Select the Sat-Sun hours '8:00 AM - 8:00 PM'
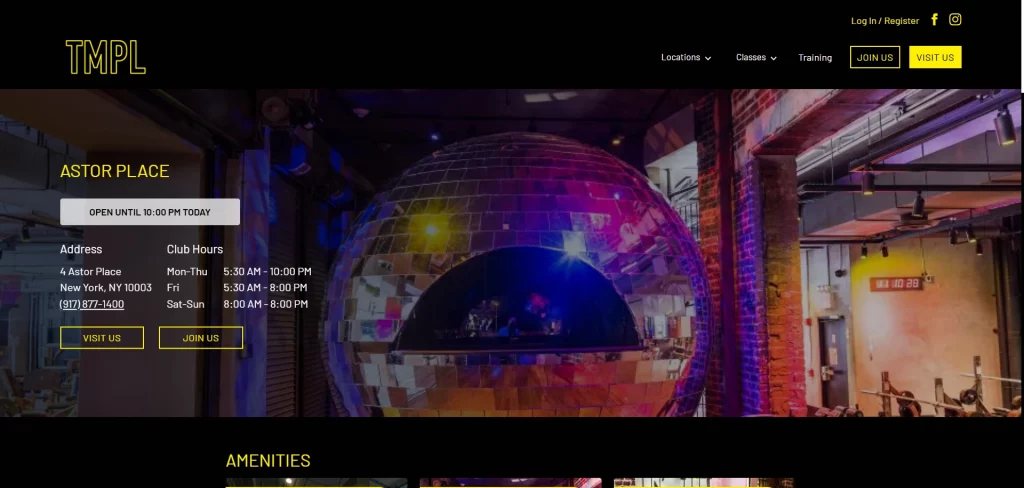Screen dimensions: 1024x488 [266, 304]
